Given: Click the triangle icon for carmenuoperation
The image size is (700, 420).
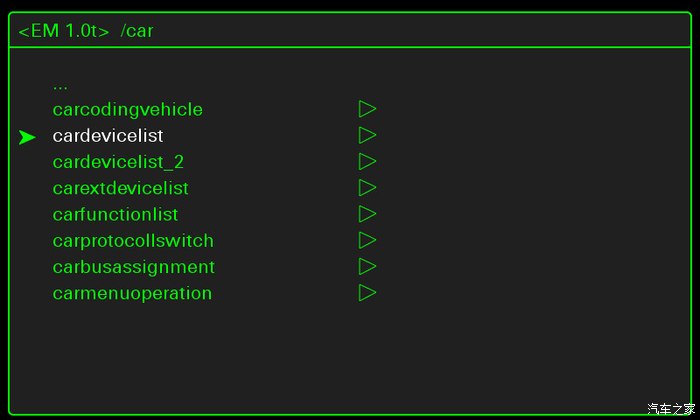Looking at the screenshot, I should (367, 293).
